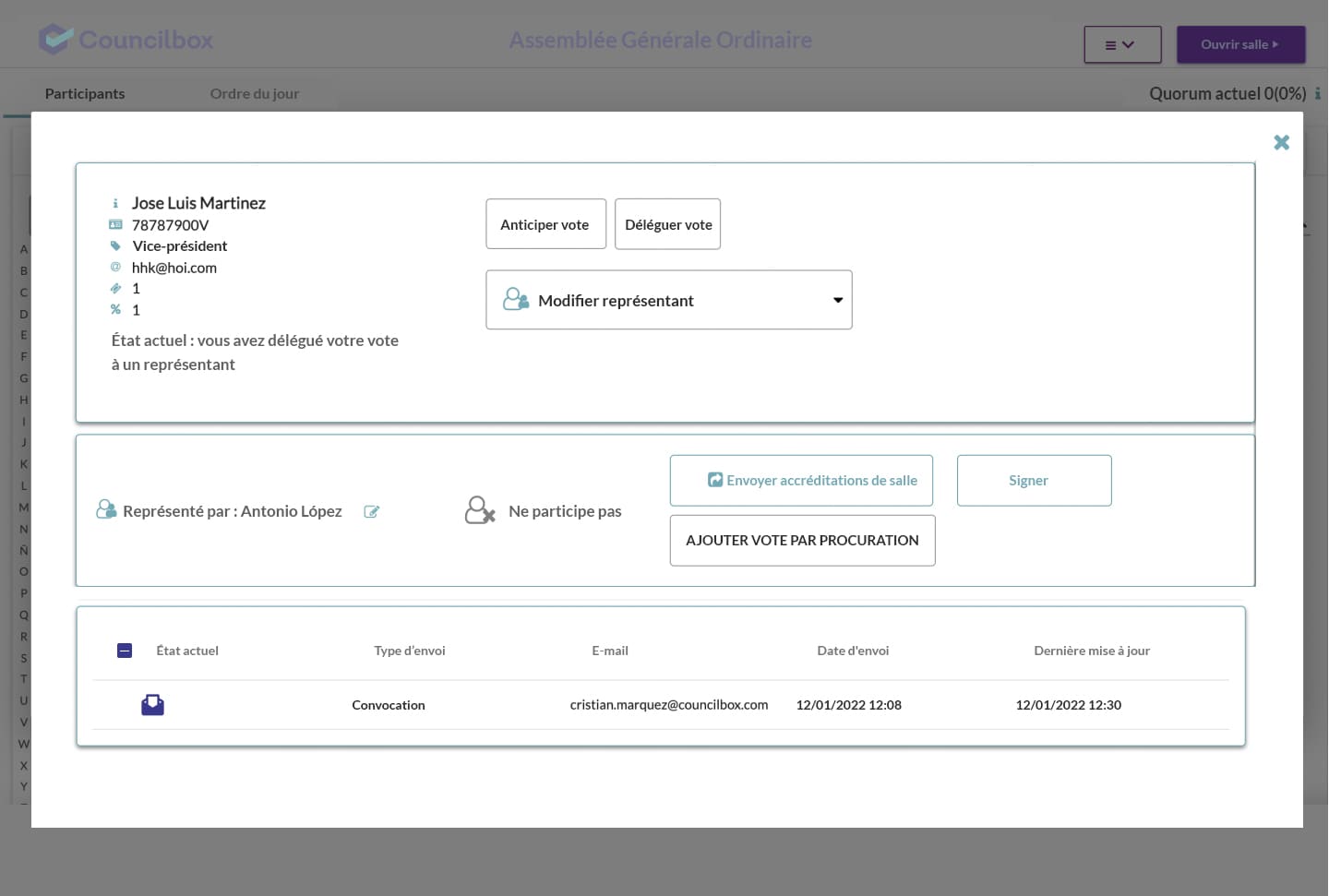Click the Councilbox logo
This screenshot has height=896, width=1329.
(x=126, y=40)
